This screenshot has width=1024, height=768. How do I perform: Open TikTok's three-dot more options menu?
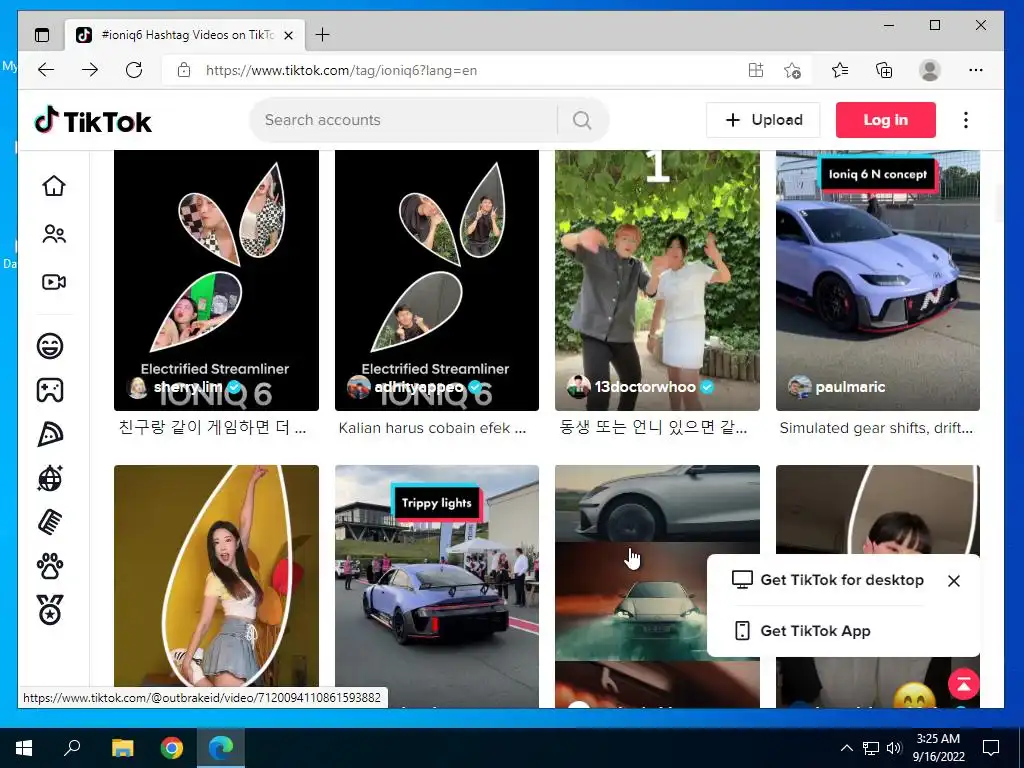(x=966, y=120)
